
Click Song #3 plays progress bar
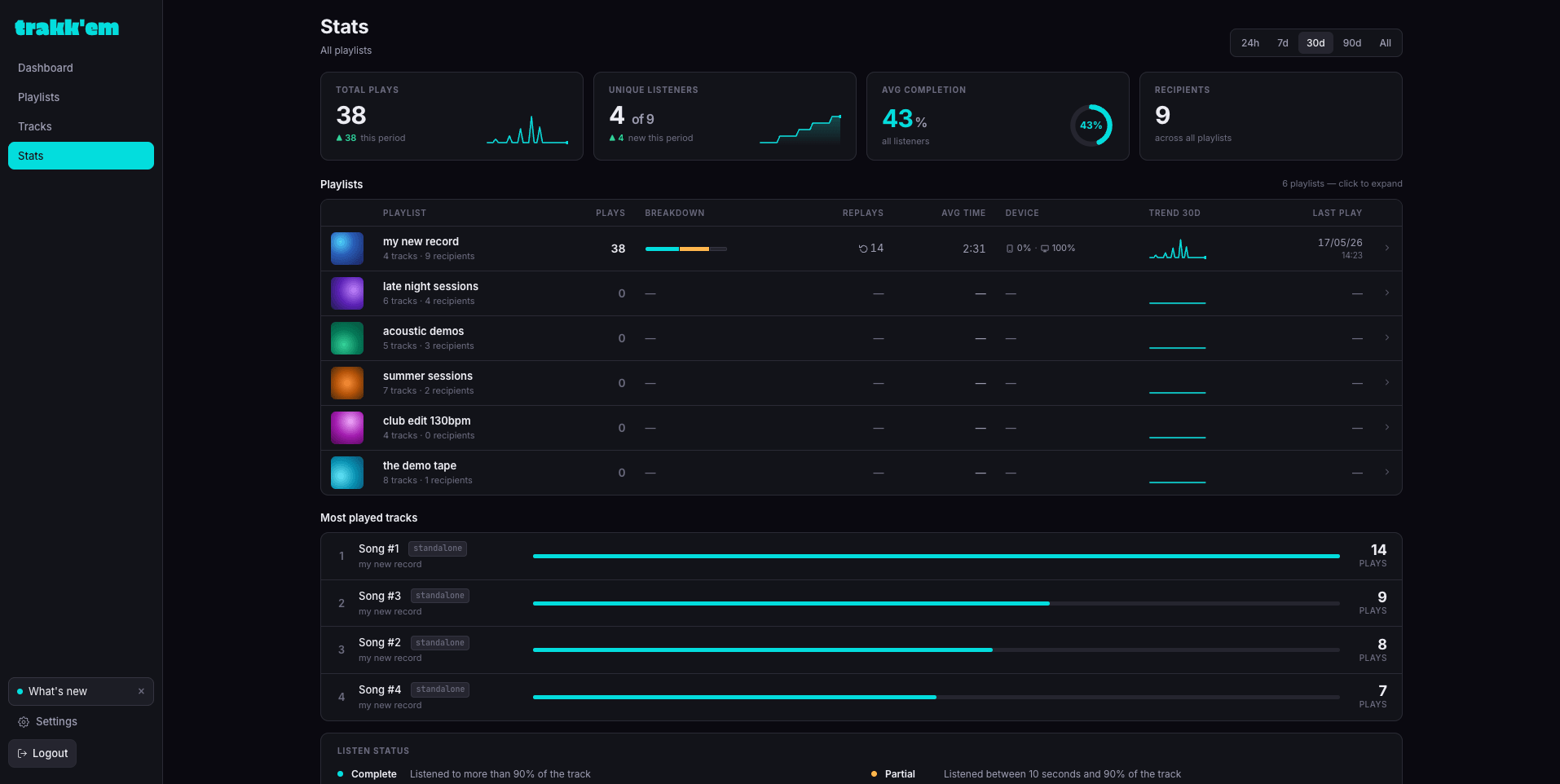point(936,603)
